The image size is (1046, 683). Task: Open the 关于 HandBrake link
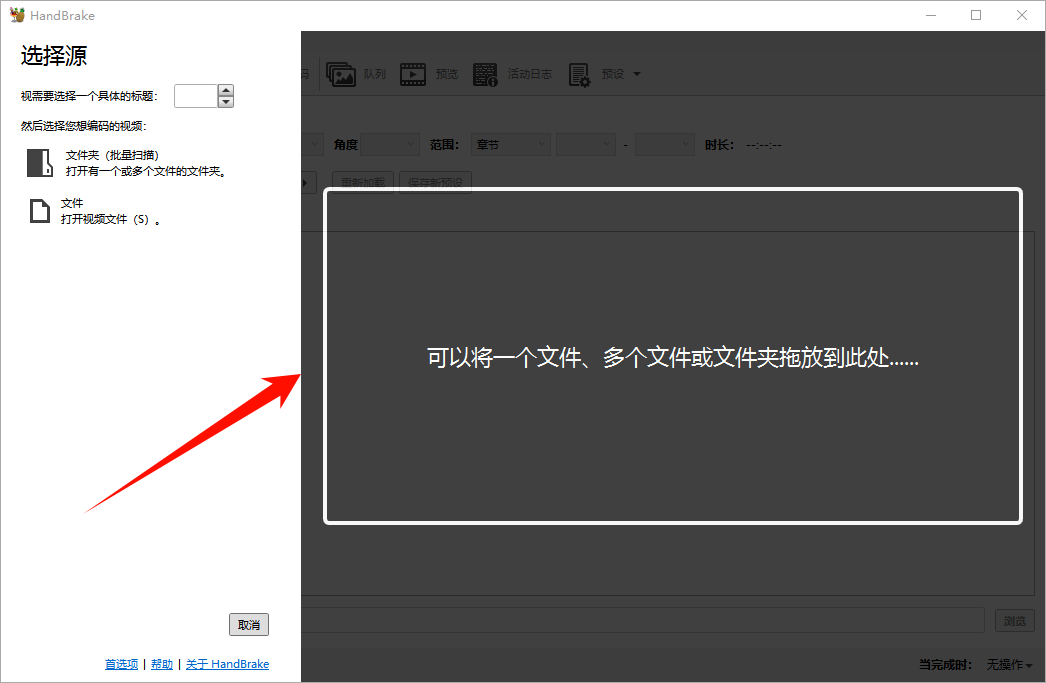[227, 664]
